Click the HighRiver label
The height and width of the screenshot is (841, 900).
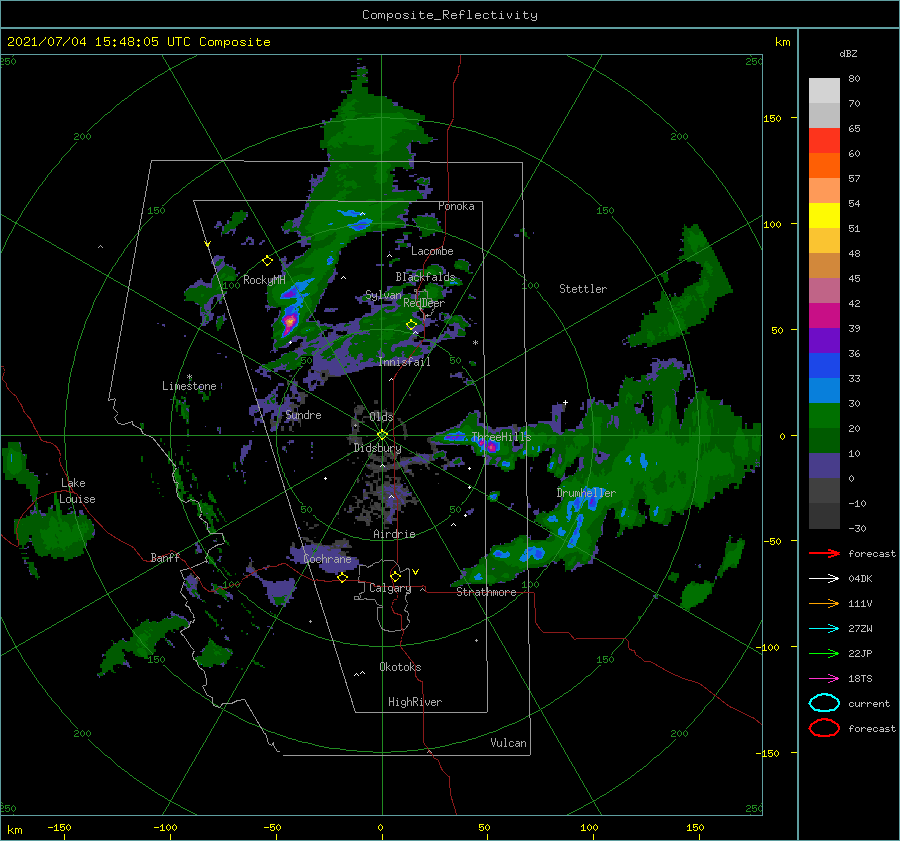[415, 702]
